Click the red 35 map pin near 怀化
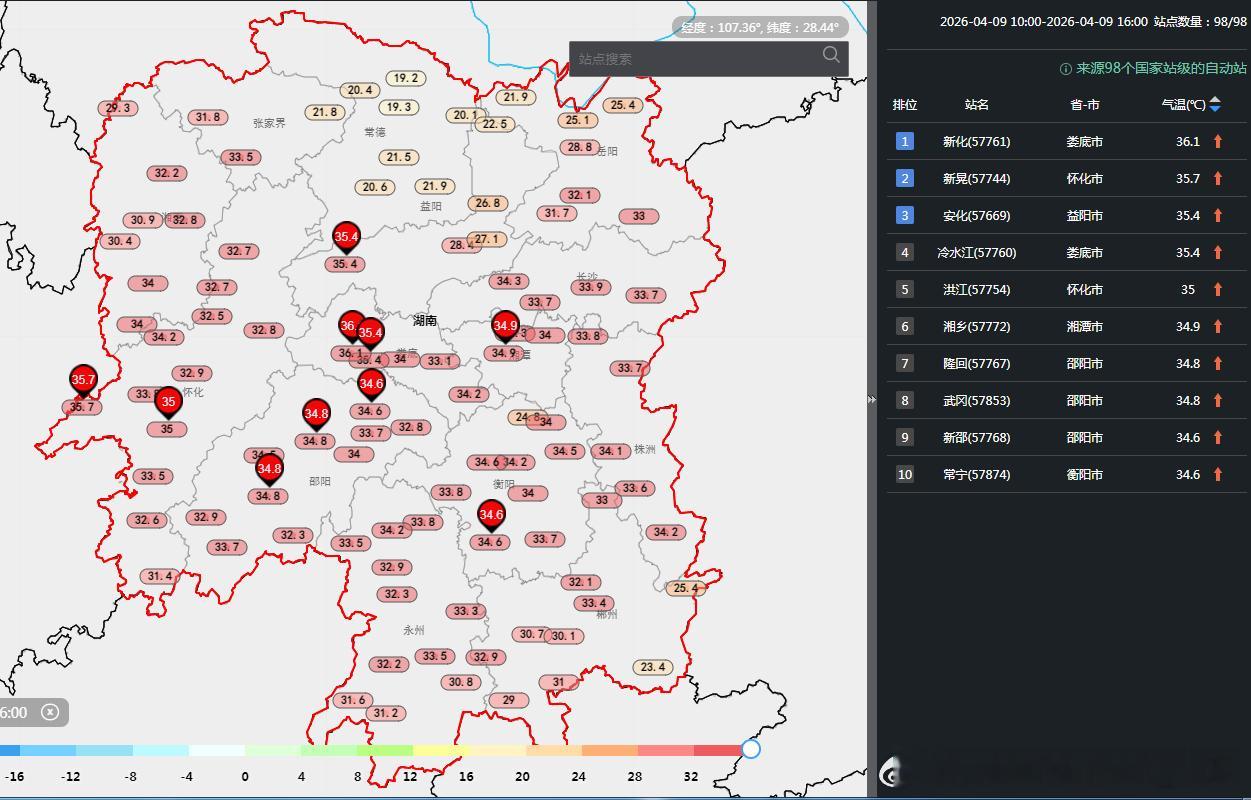This screenshot has height=800, width=1251. (168, 403)
